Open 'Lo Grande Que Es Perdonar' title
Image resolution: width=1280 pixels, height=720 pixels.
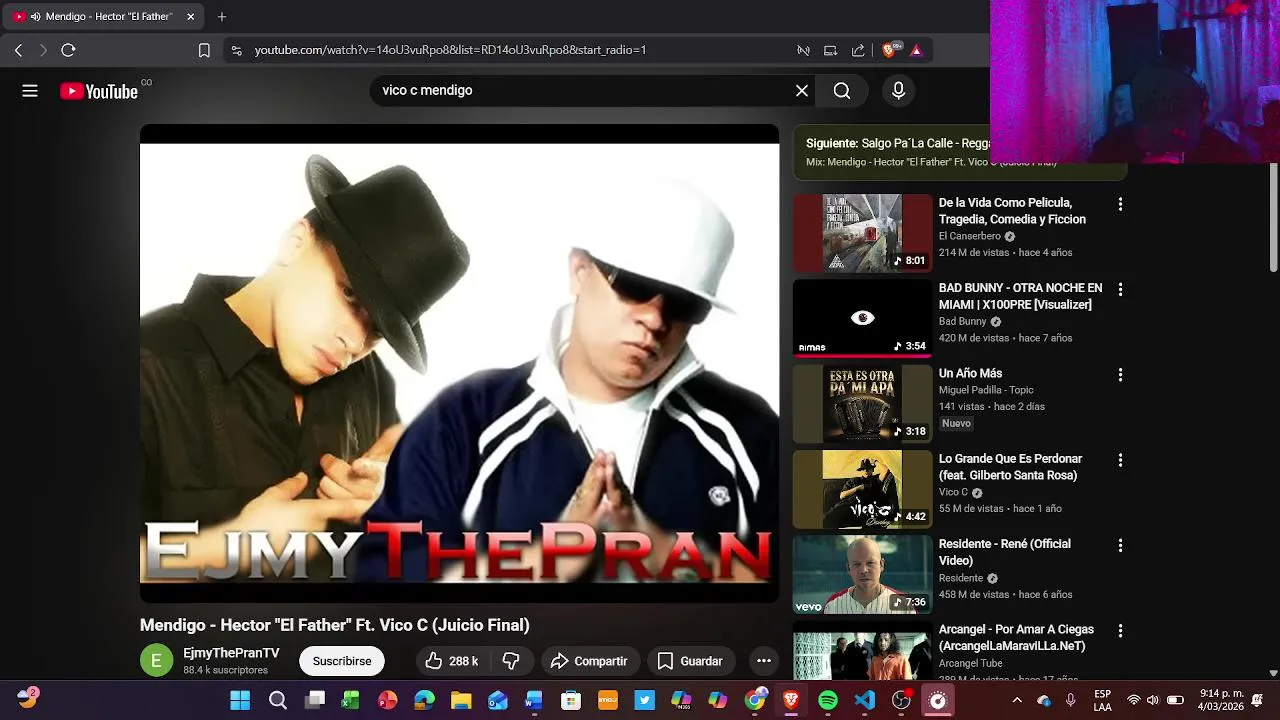(1010, 467)
